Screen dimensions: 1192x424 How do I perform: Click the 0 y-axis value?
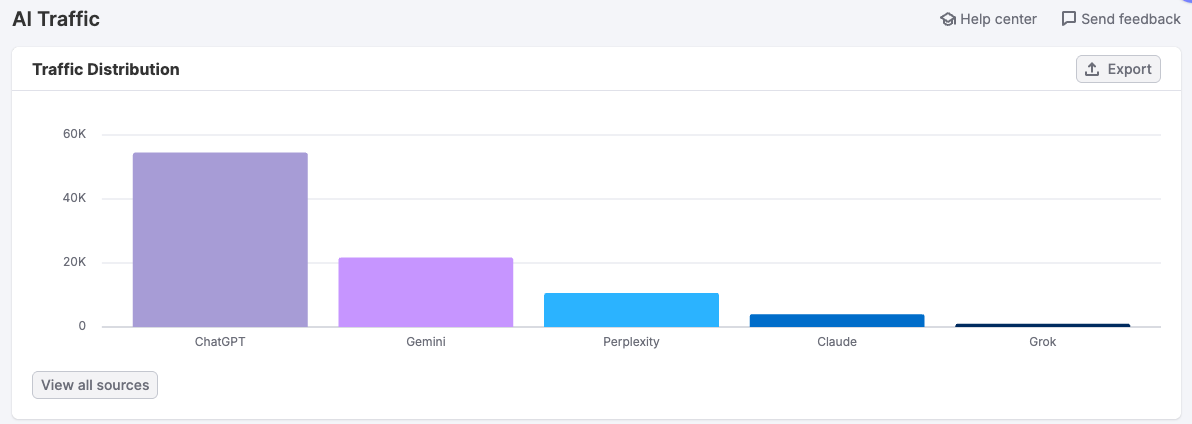[x=83, y=327]
